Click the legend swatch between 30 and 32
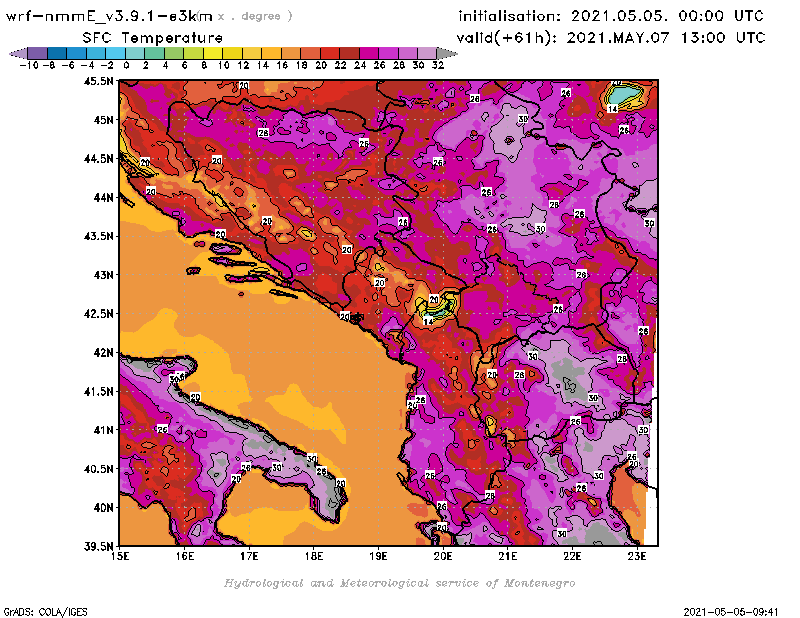800x618 pixels. point(427,54)
